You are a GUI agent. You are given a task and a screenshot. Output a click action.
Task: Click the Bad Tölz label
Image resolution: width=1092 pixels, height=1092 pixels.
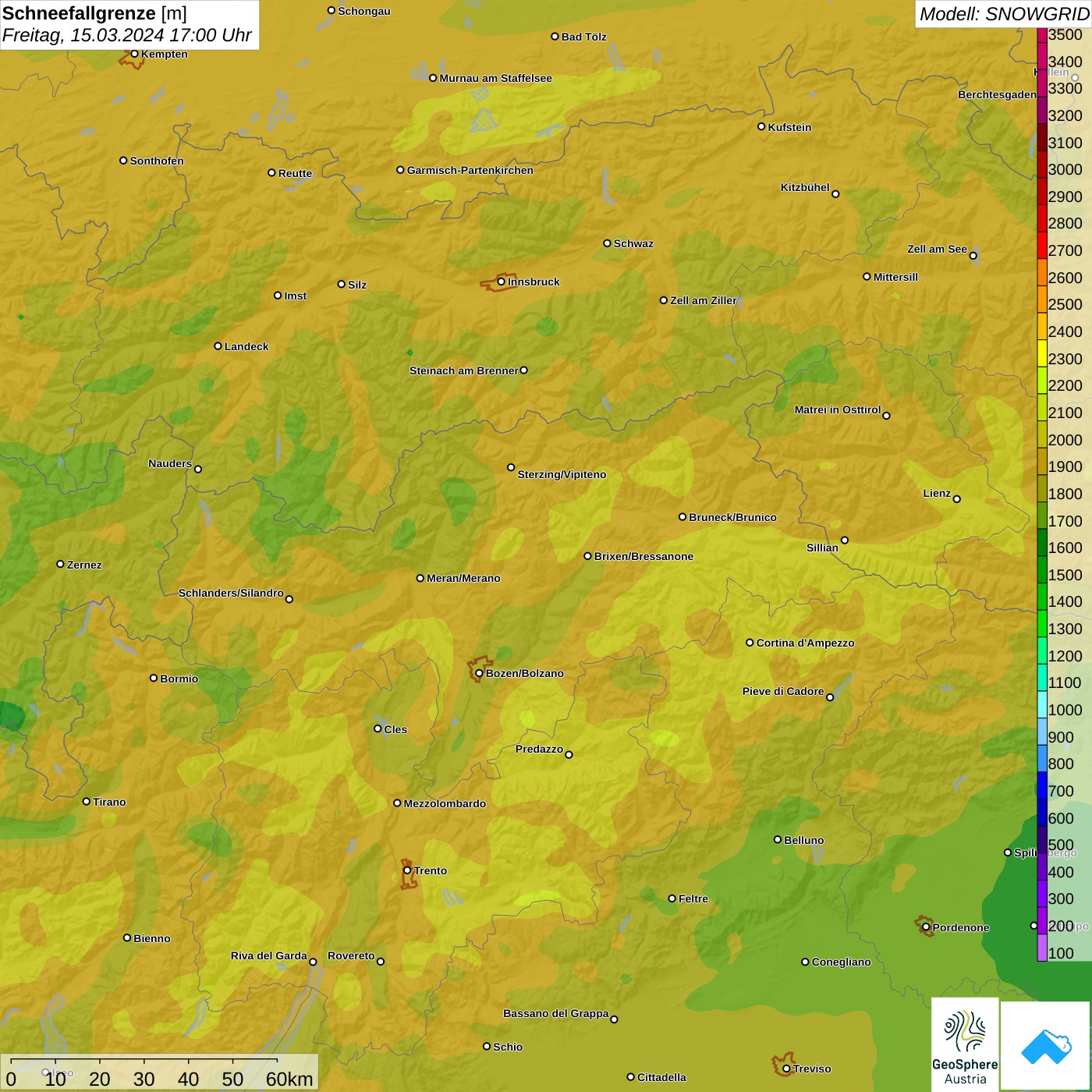[583, 37]
